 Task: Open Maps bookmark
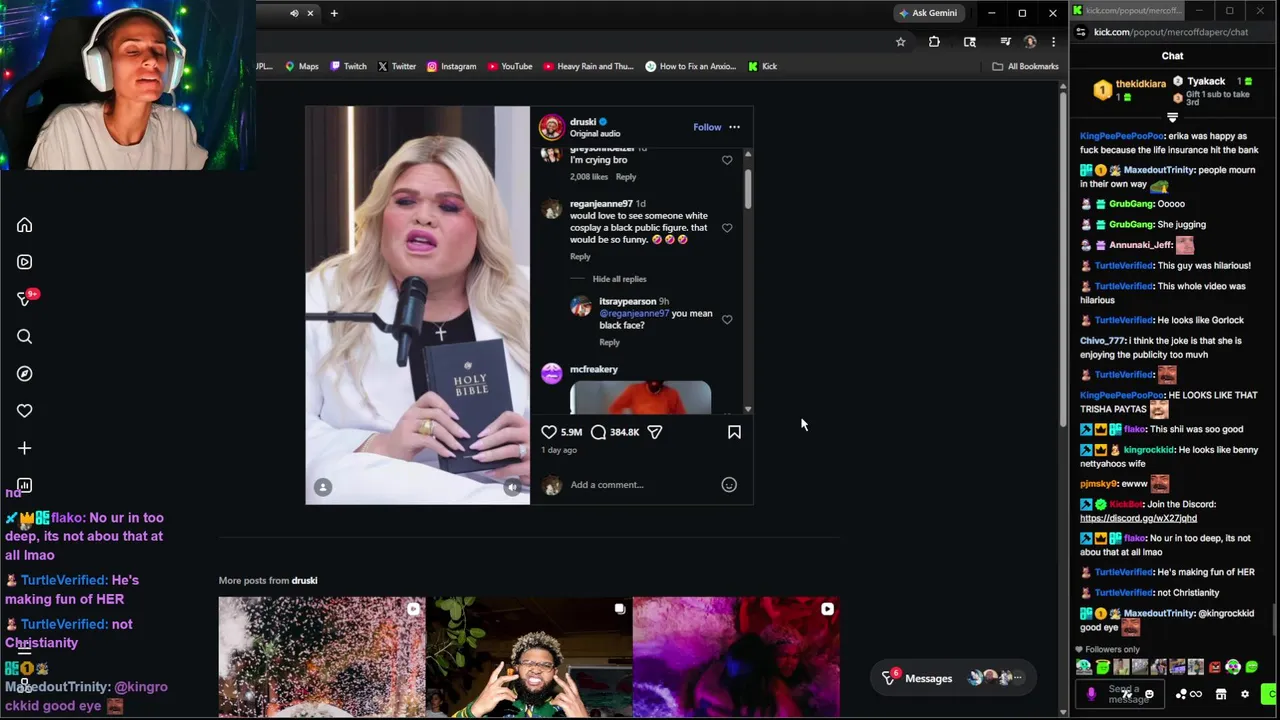(x=302, y=66)
